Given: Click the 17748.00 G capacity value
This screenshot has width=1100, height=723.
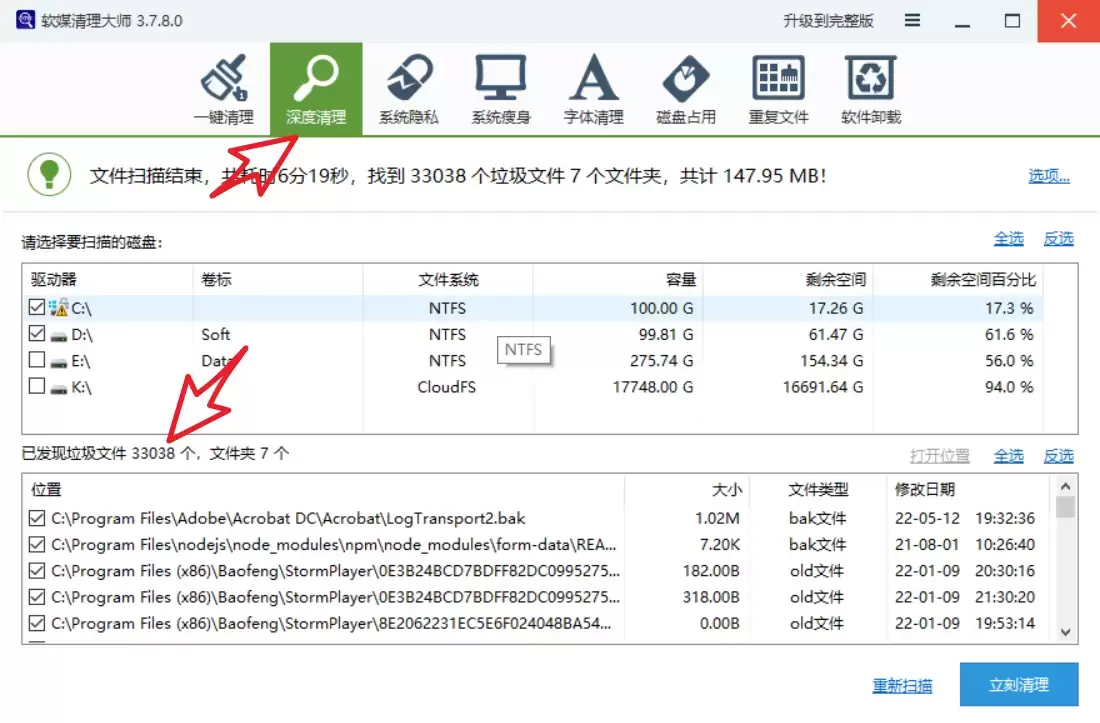Looking at the screenshot, I should click(652, 387).
